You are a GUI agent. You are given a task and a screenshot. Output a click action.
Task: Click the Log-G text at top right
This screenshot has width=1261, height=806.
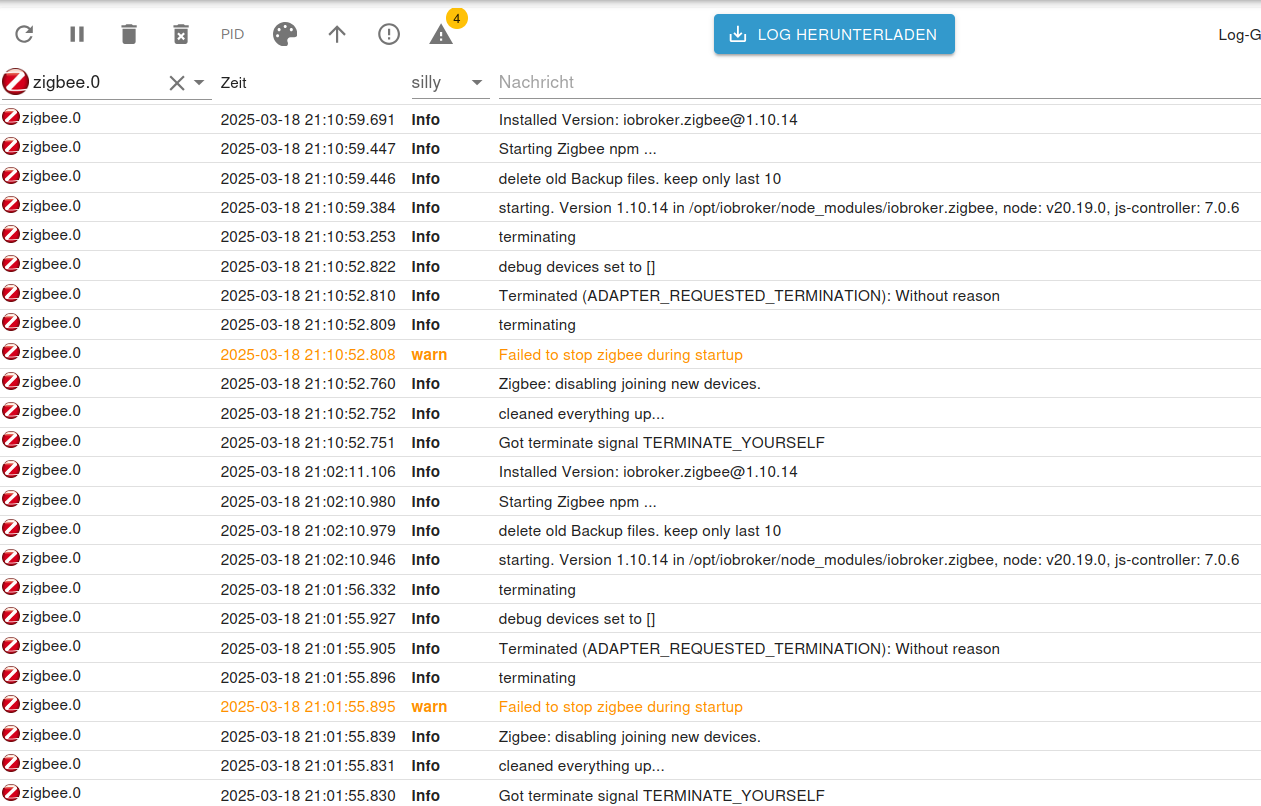click(1239, 34)
